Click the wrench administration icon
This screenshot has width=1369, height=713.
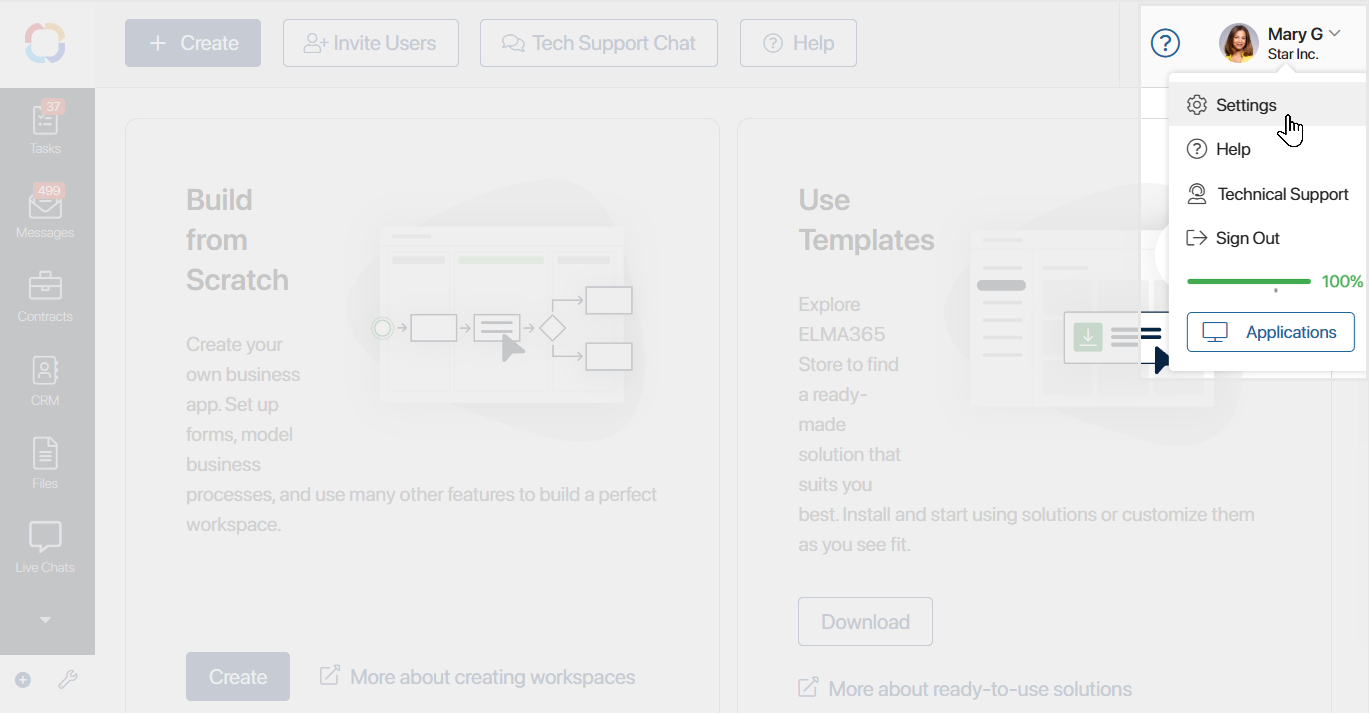[68, 680]
